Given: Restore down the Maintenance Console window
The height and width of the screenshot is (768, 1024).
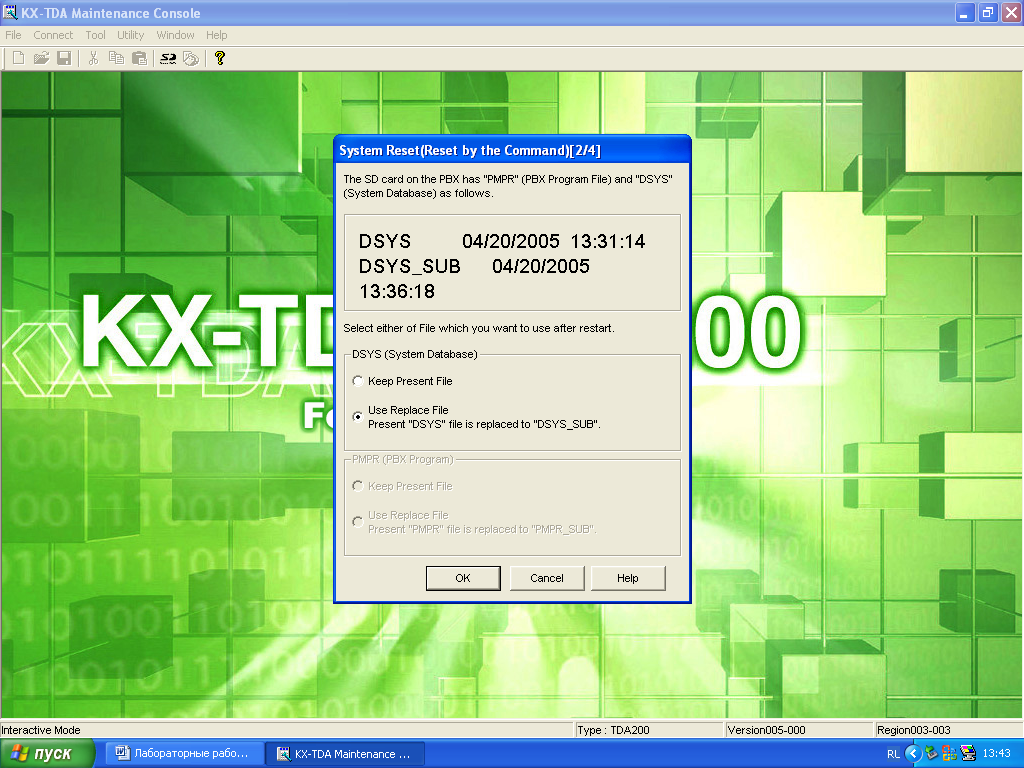Looking at the screenshot, I should (x=988, y=13).
